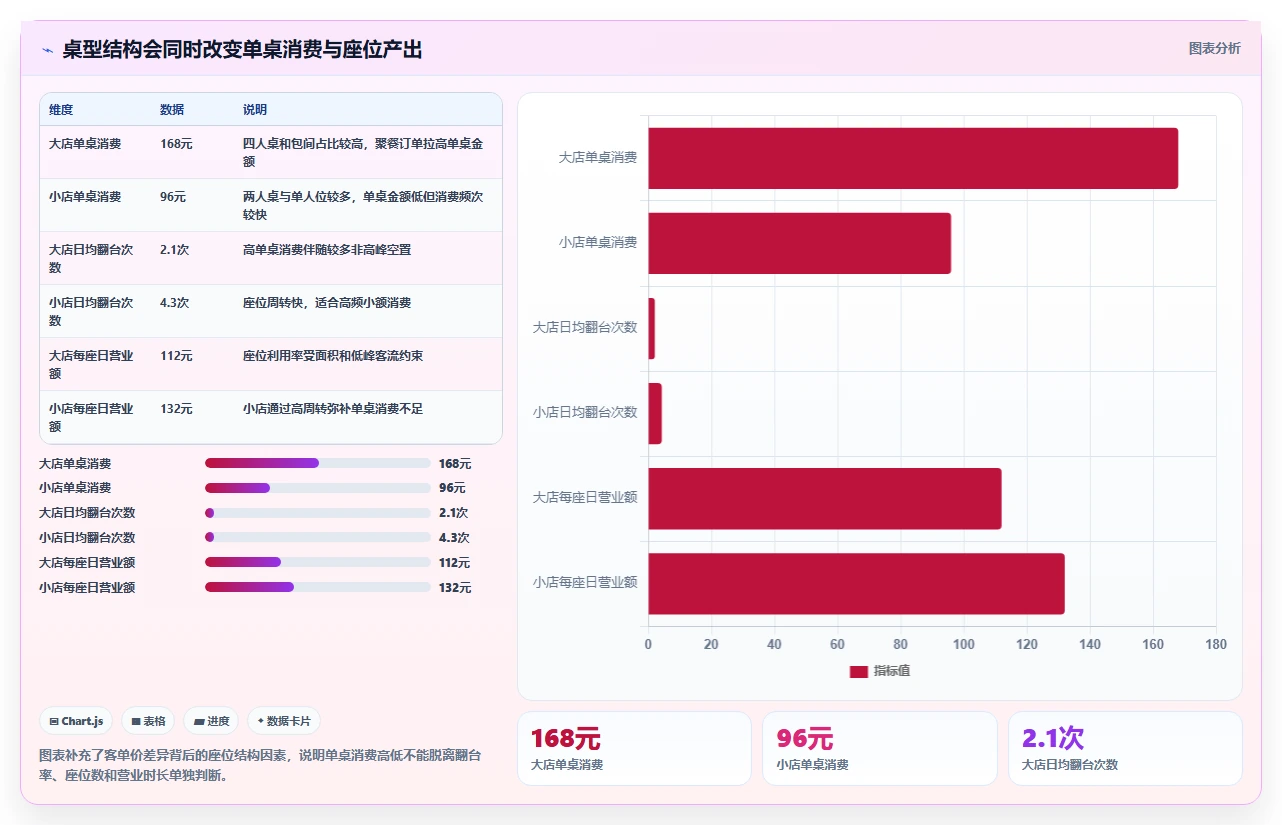1282x825 pixels.
Task: Open the 168元 大店单桌消费 data card
Action: pos(634,748)
